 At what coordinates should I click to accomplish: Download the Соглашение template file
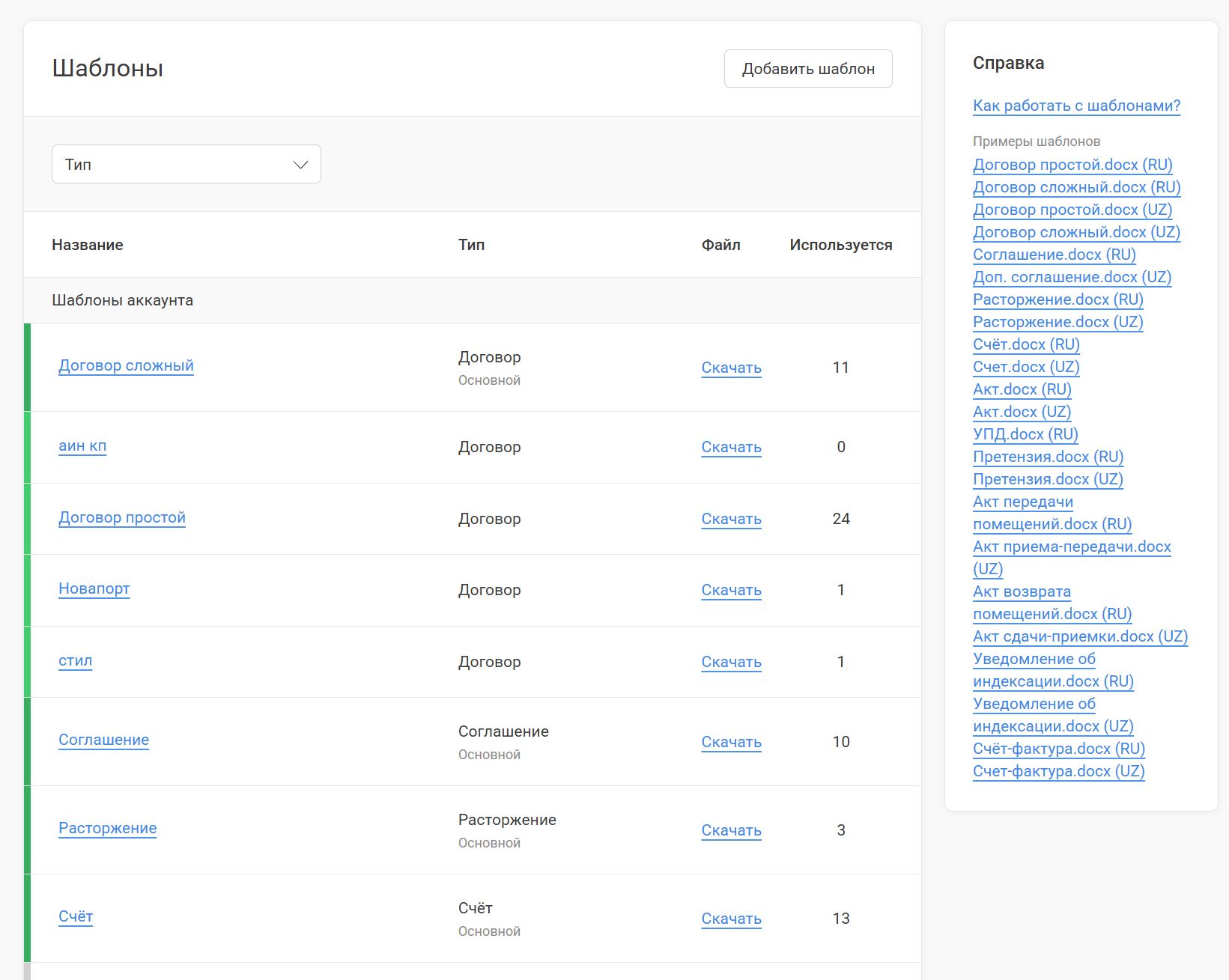click(x=732, y=742)
